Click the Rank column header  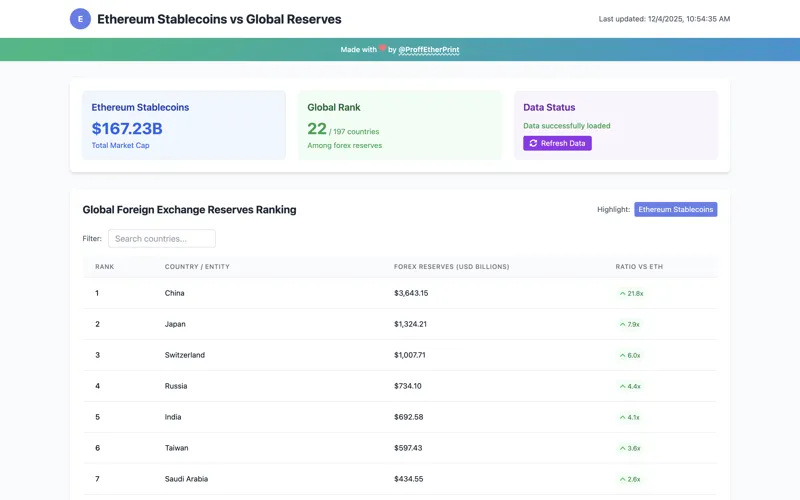click(x=105, y=266)
